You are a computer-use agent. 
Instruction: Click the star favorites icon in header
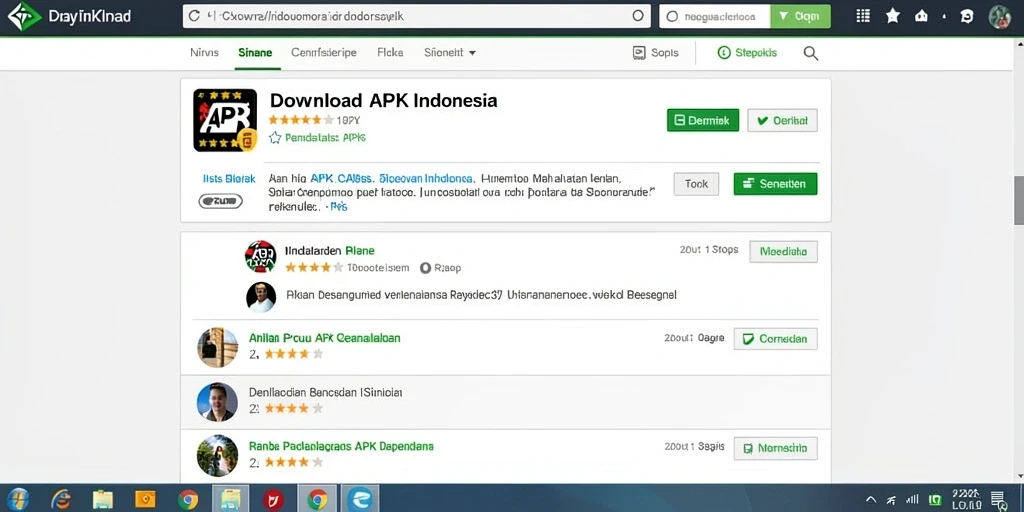pos(893,16)
